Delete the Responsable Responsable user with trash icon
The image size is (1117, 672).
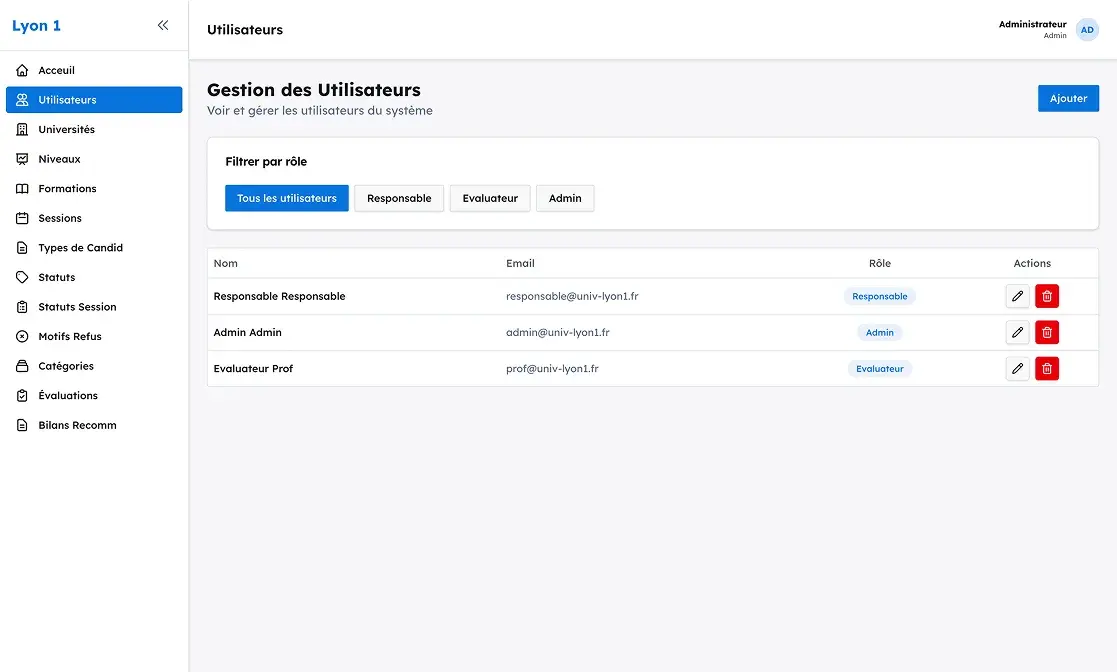[x=1047, y=296]
